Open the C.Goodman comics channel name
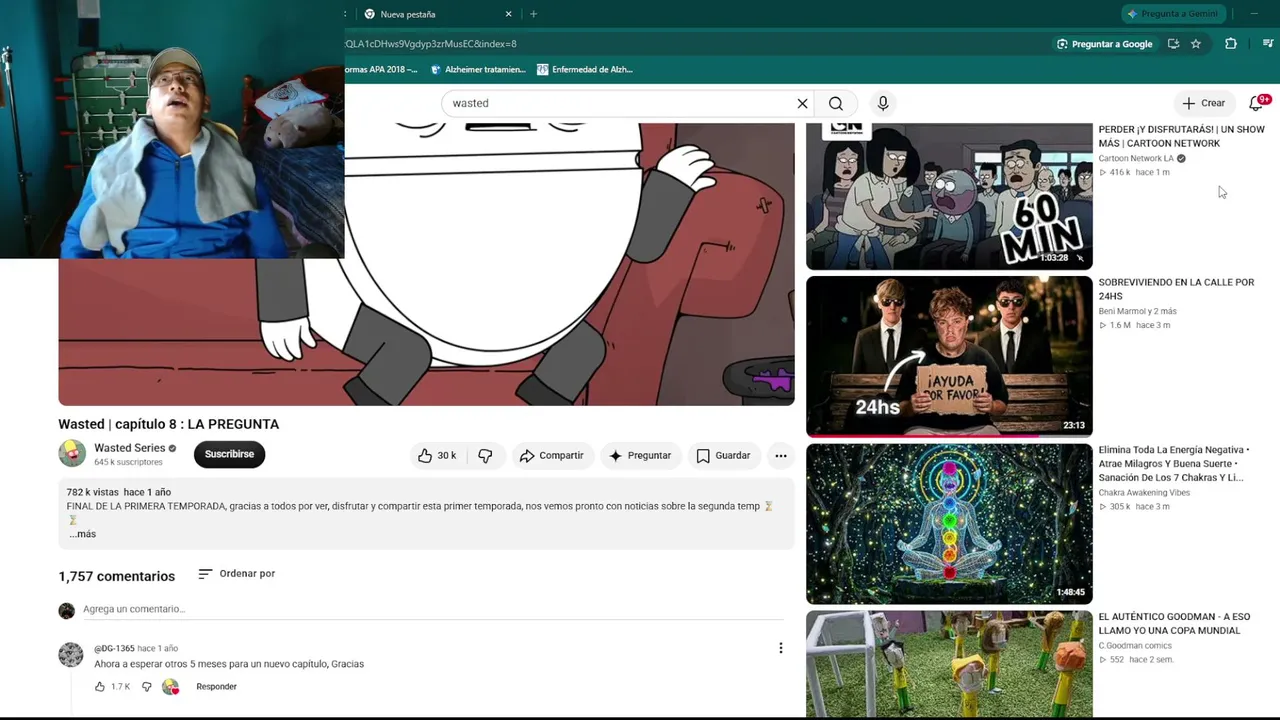Screen dimensions: 1280x720 tap(1135, 646)
